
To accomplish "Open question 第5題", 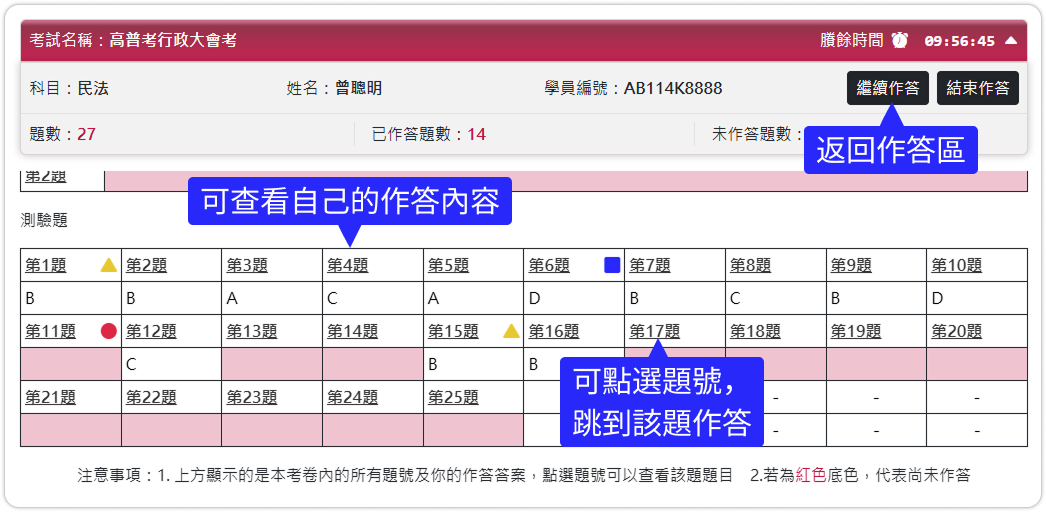I will click(448, 265).
